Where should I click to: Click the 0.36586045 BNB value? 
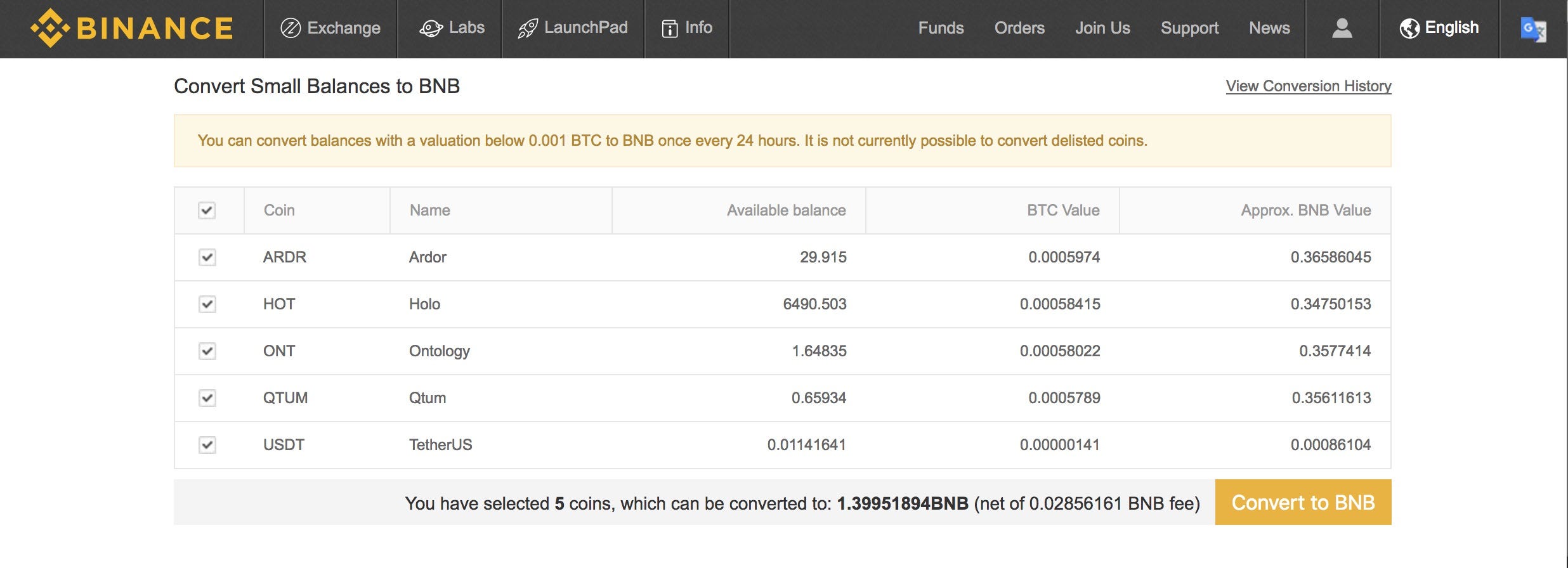1331,257
